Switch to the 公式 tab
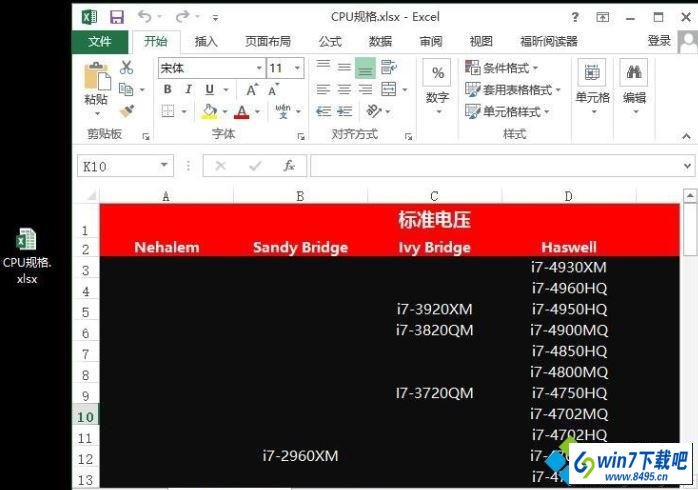This screenshot has height=490, width=698. click(330, 42)
